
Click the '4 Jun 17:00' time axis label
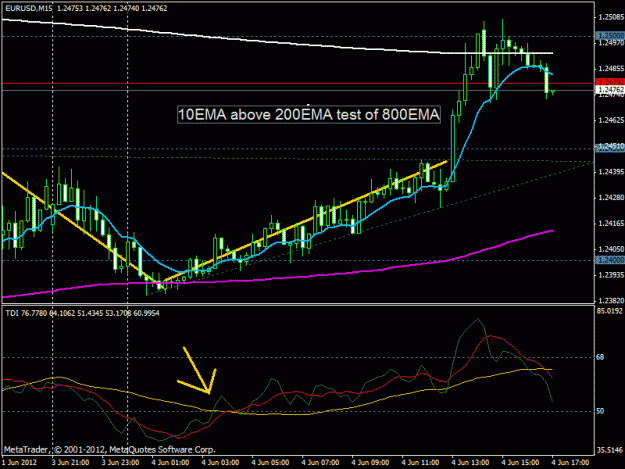(570, 463)
